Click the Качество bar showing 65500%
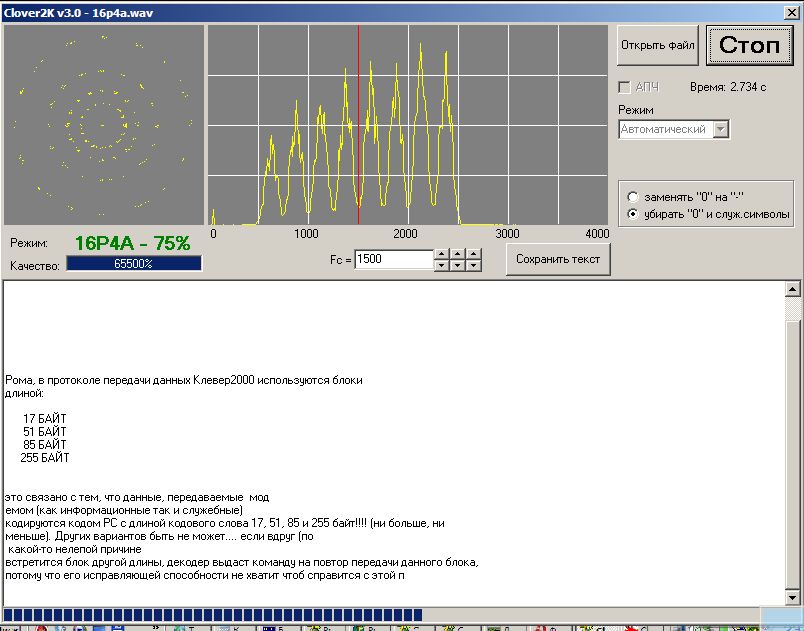Screen dimensions: 804x631 point(134,263)
